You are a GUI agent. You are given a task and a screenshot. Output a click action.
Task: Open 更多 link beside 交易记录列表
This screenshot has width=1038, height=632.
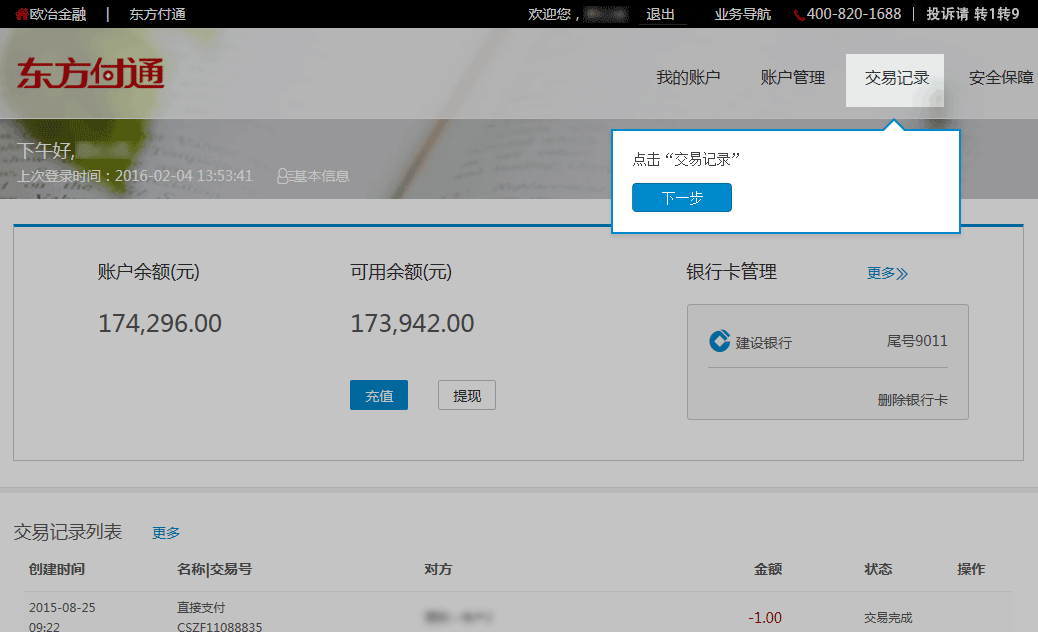(166, 533)
